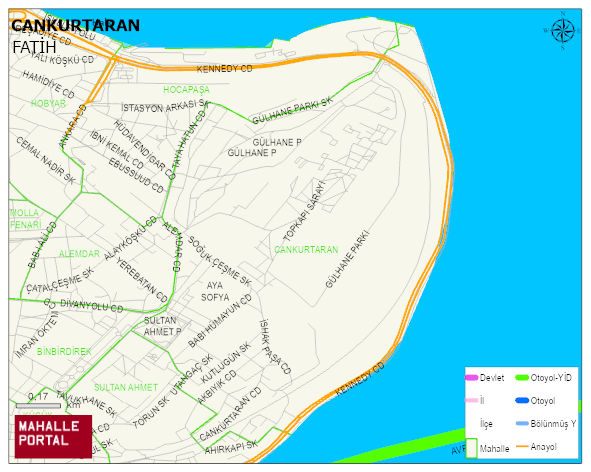Click the BABI HÜMAYUN CD label
This screenshot has width=591, height=472.
(x=220, y=320)
